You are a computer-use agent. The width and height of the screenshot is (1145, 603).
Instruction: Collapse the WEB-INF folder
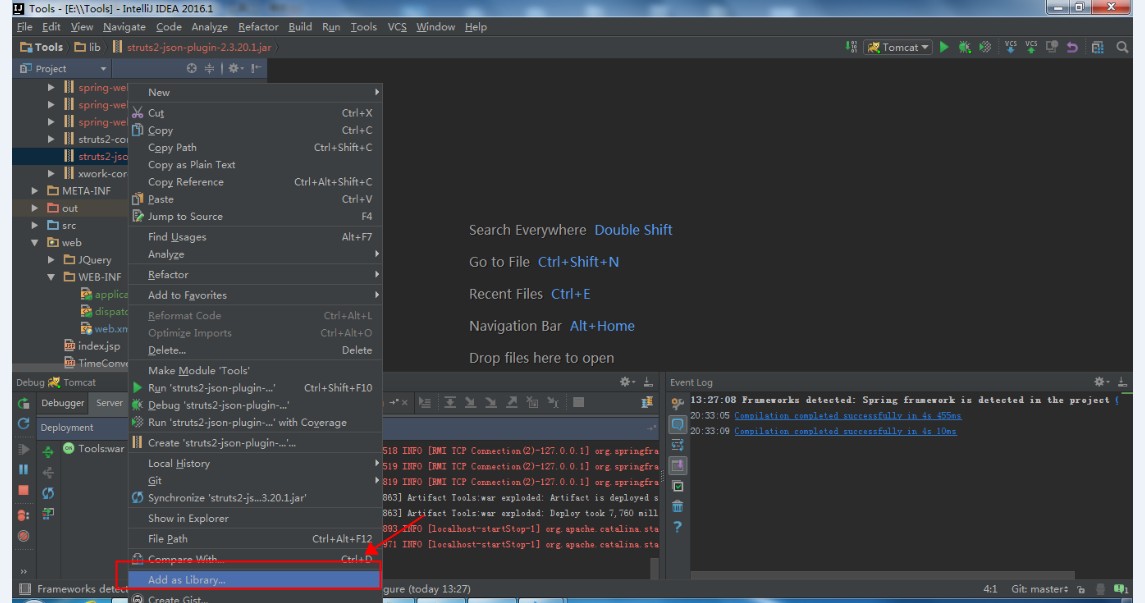click(50, 277)
